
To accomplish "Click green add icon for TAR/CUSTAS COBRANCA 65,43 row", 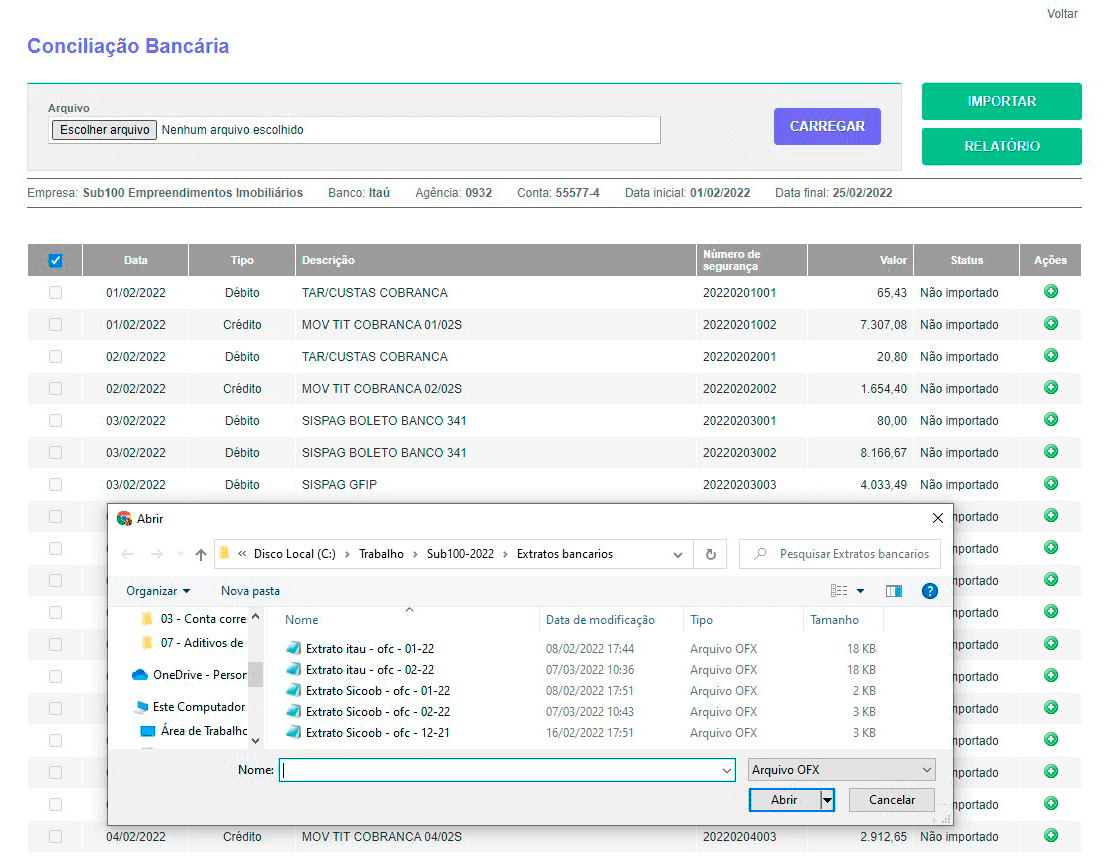I will tap(1050, 292).
